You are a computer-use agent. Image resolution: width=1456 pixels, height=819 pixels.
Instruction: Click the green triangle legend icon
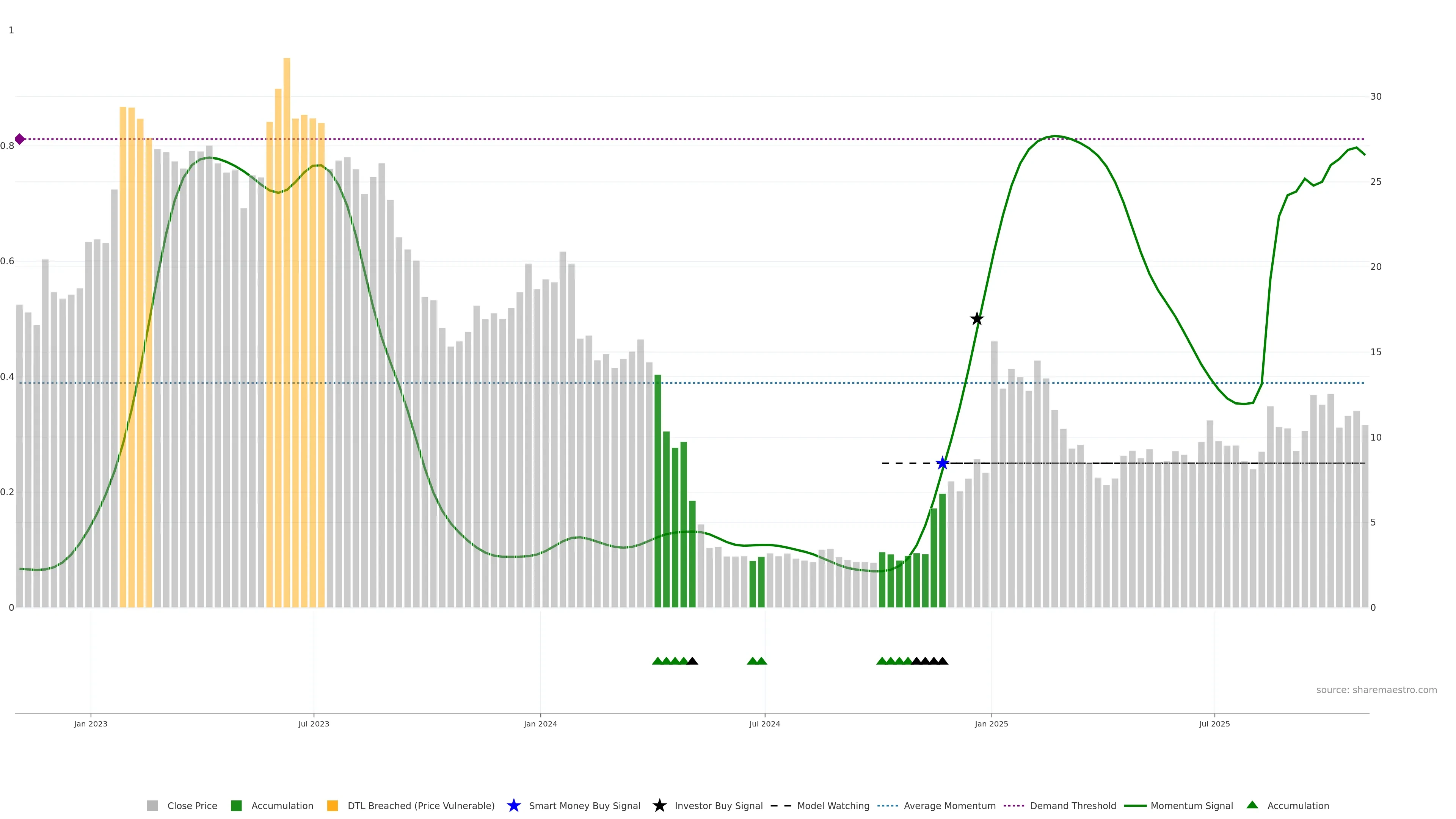point(1252,805)
